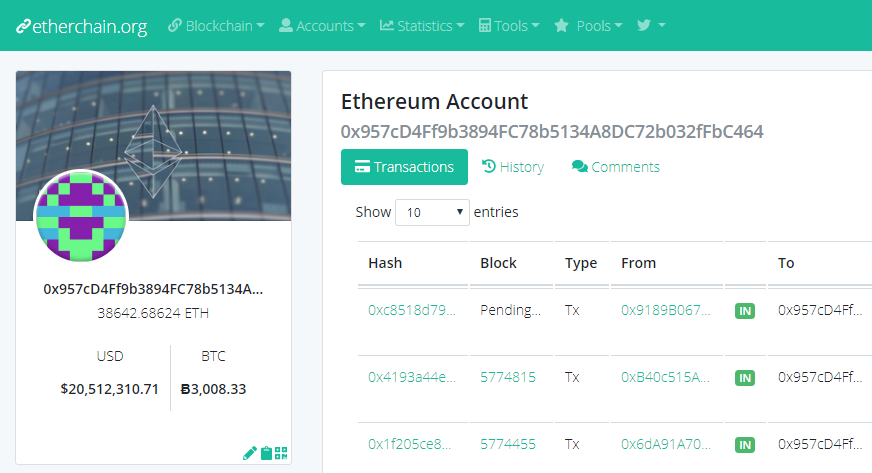Click the IN badge on the Pending row
This screenshot has width=872, height=473.
pyautogui.click(x=745, y=311)
